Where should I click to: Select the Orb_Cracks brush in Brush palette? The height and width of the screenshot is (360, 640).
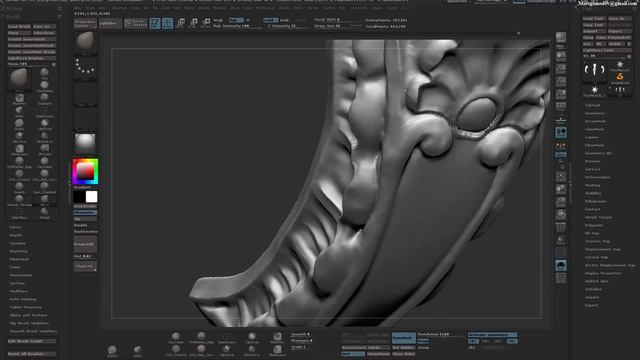pos(19,175)
